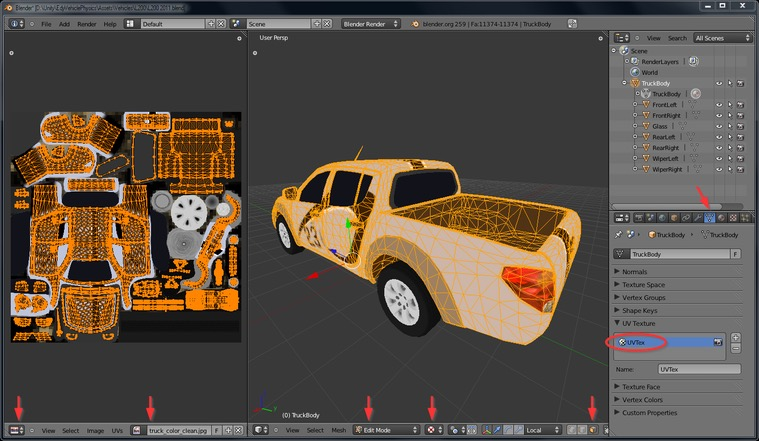Open the UVs menu in image editor
The height and width of the screenshot is (441, 759).
coord(117,430)
